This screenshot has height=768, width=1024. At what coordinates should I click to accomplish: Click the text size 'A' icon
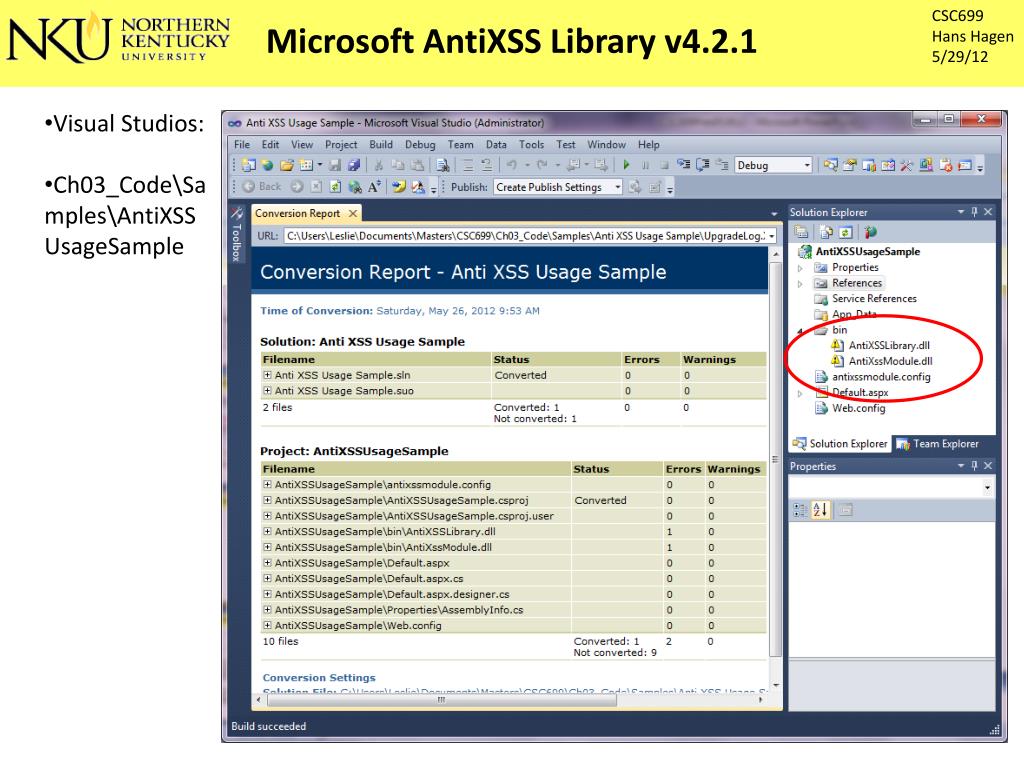pyautogui.click(x=374, y=187)
